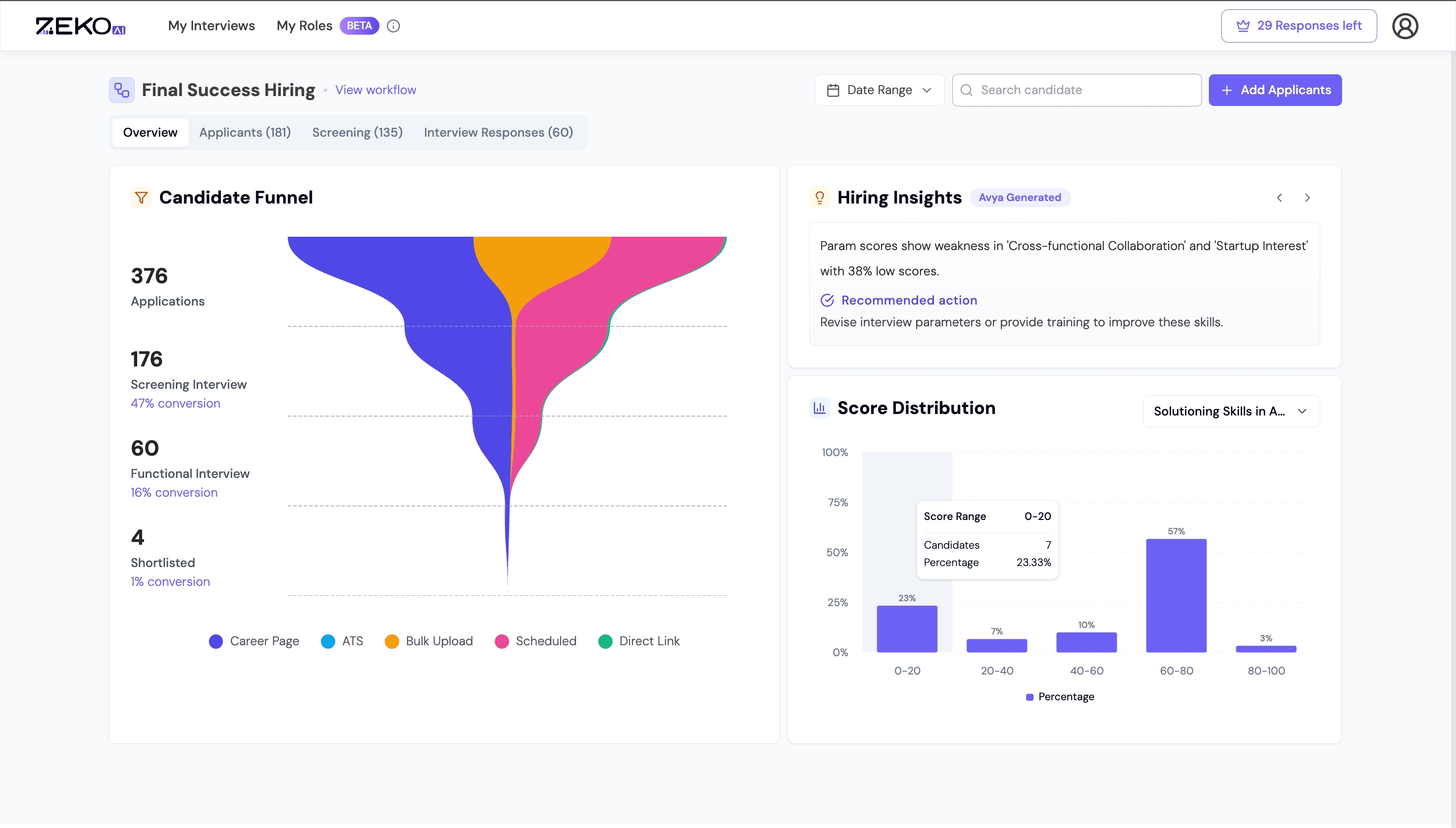Click the calendar icon in Date Range
1456x828 pixels.
tap(833, 90)
